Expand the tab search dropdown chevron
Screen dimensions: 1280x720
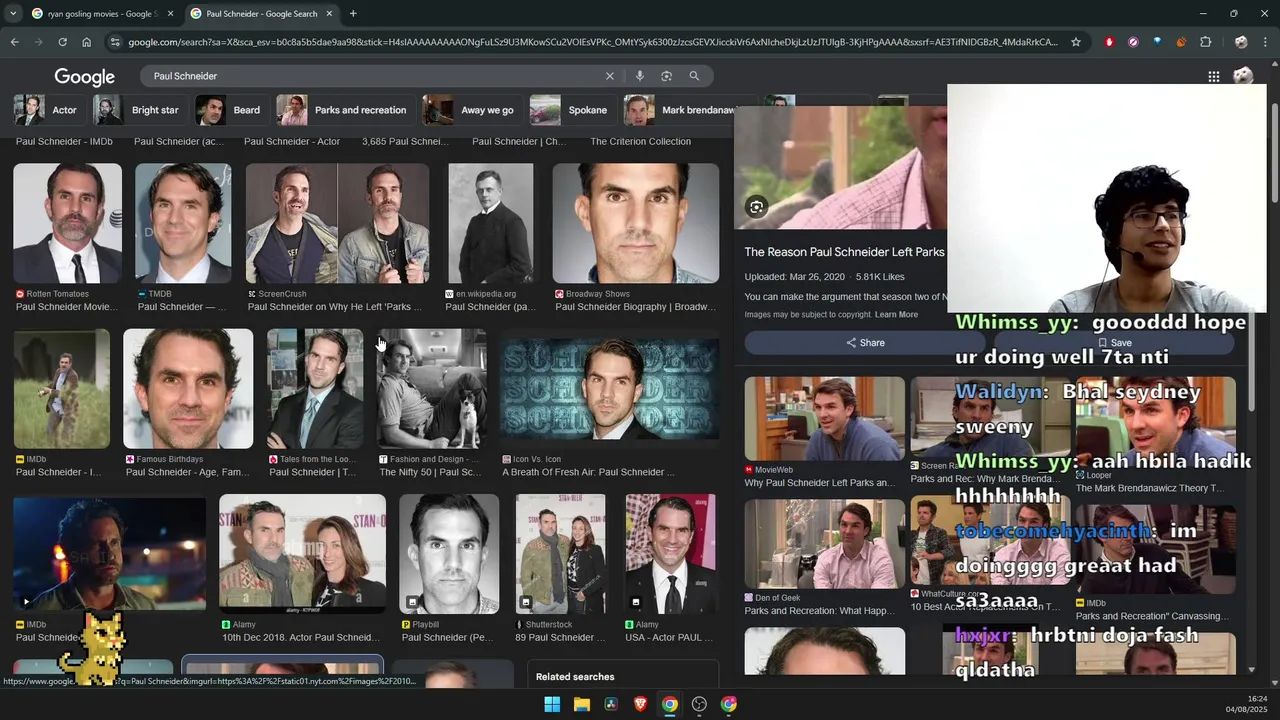11,14
